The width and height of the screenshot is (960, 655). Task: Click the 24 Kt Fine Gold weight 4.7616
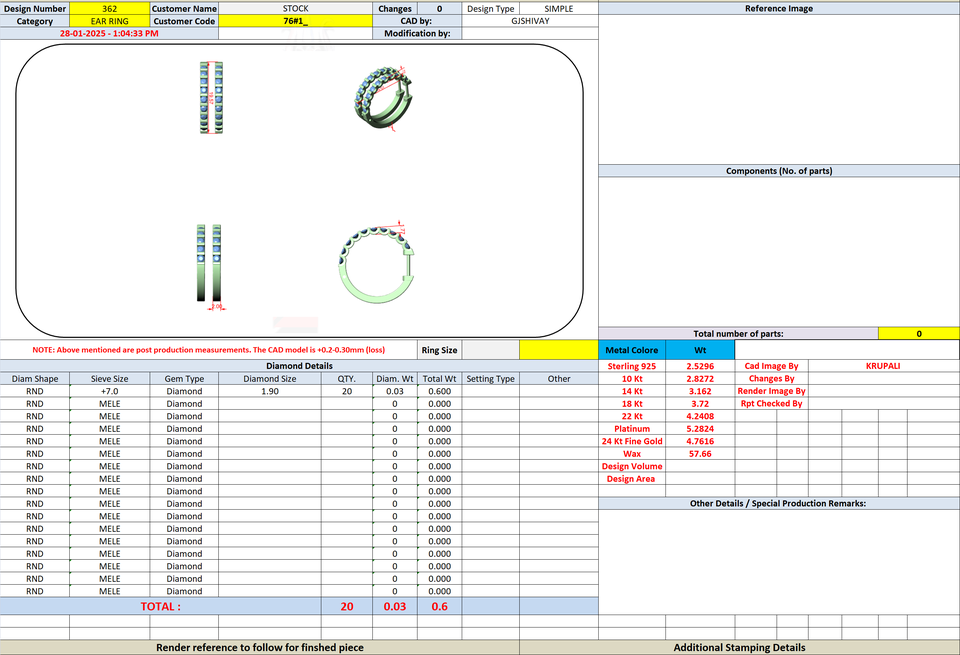[x=700, y=441]
